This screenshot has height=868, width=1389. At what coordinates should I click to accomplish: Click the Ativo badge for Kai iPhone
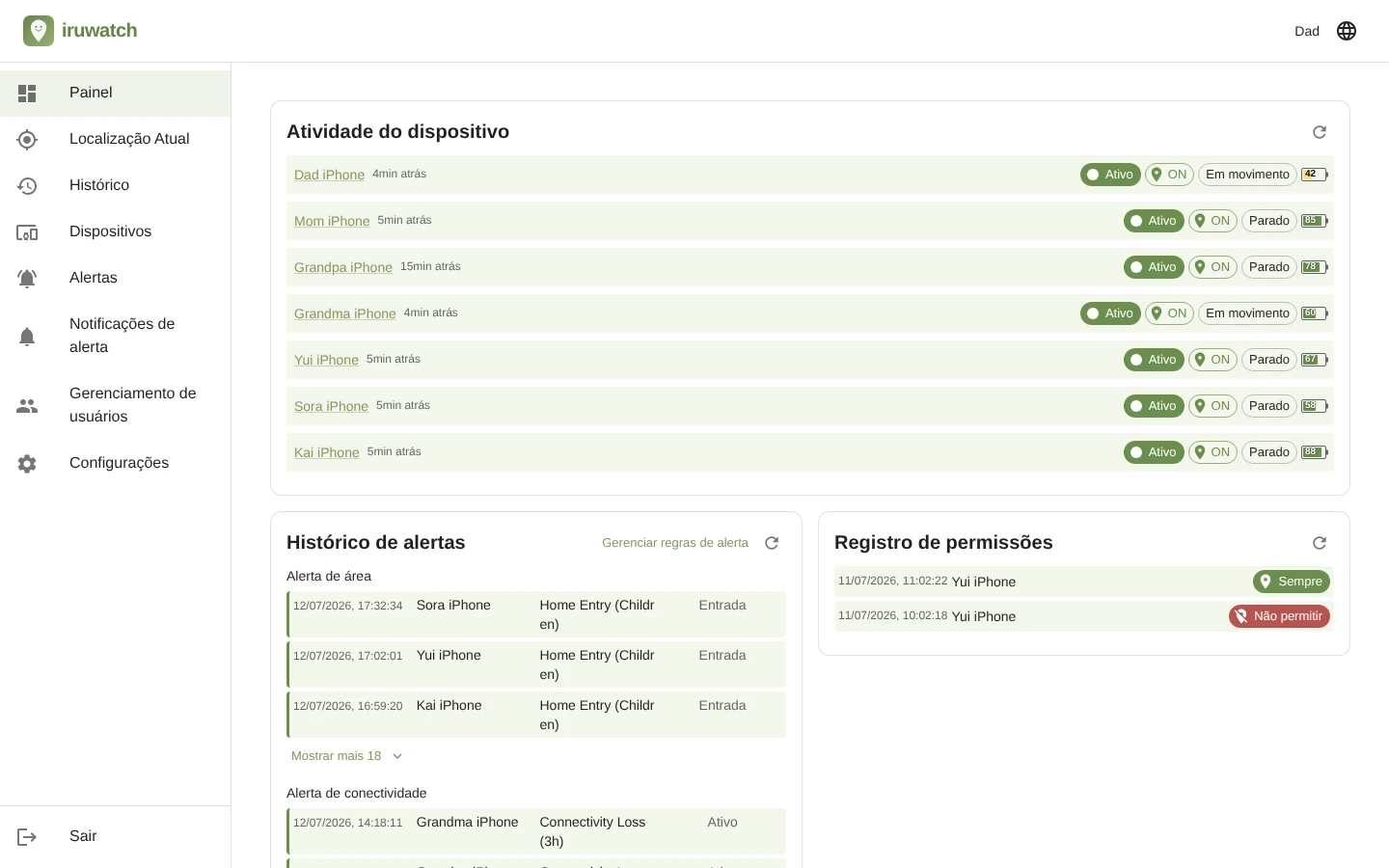[1154, 452]
